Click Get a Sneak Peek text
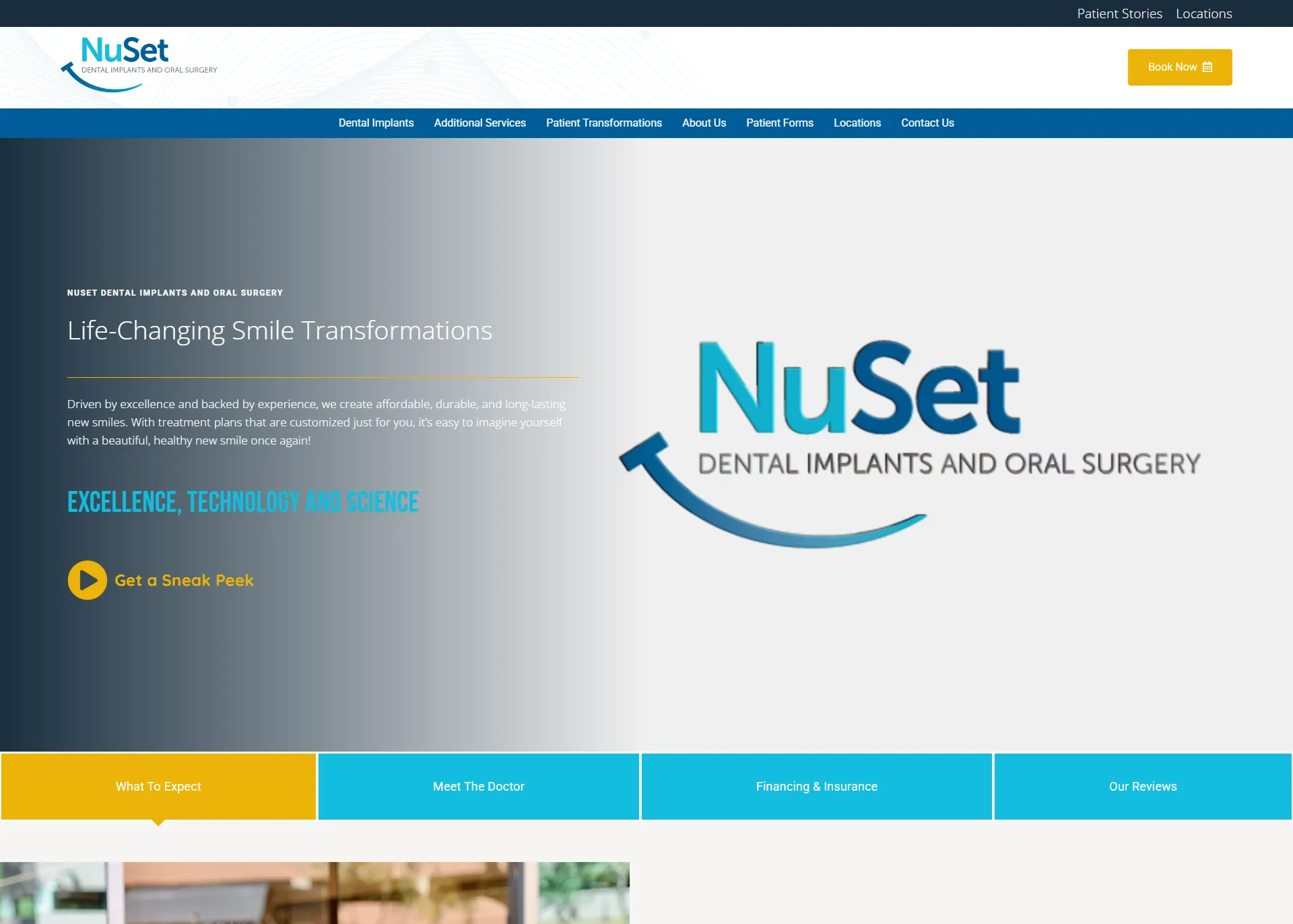Image resolution: width=1293 pixels, height=924 pixels. pyautogui.click(x=184, y=580)
